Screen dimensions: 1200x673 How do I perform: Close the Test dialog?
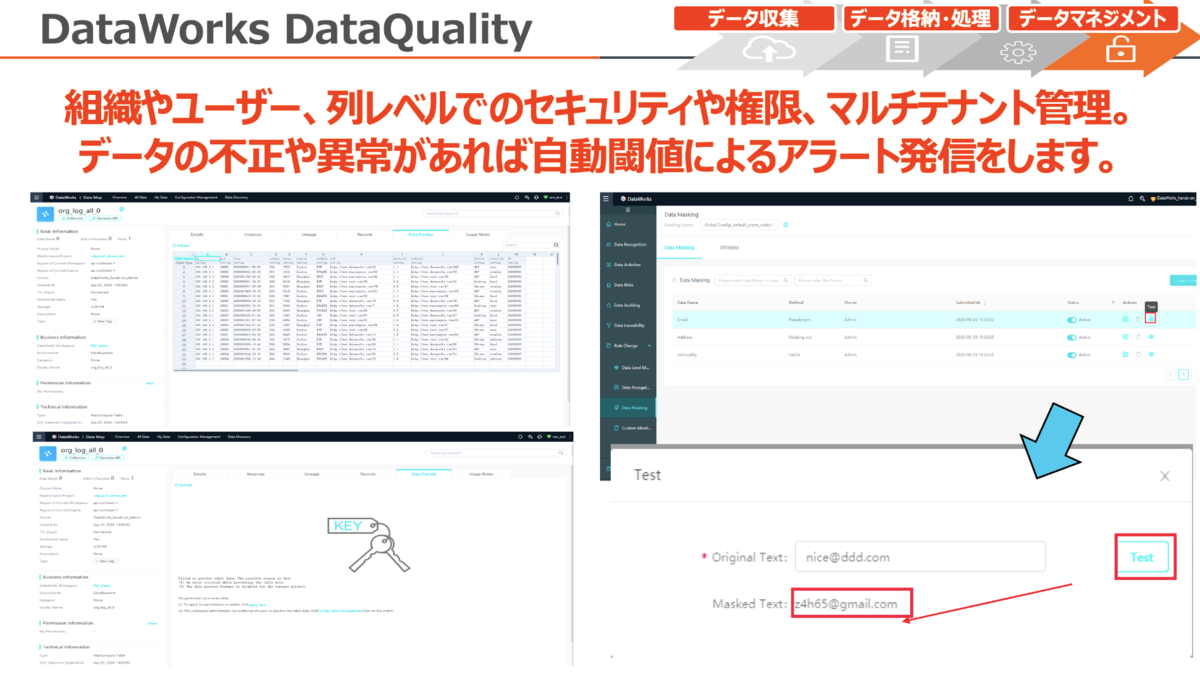coord(1164,477)
